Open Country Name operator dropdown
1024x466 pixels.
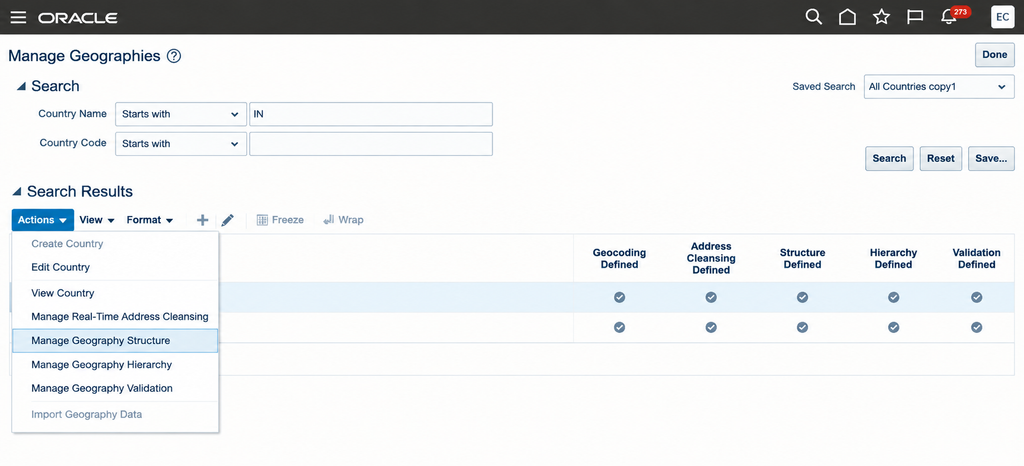pos(181,114)
